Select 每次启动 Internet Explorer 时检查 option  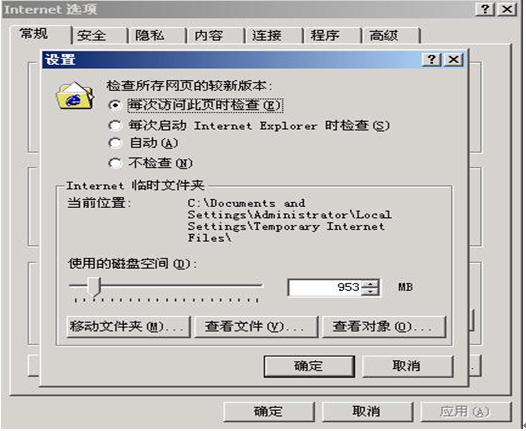[115, 126]
